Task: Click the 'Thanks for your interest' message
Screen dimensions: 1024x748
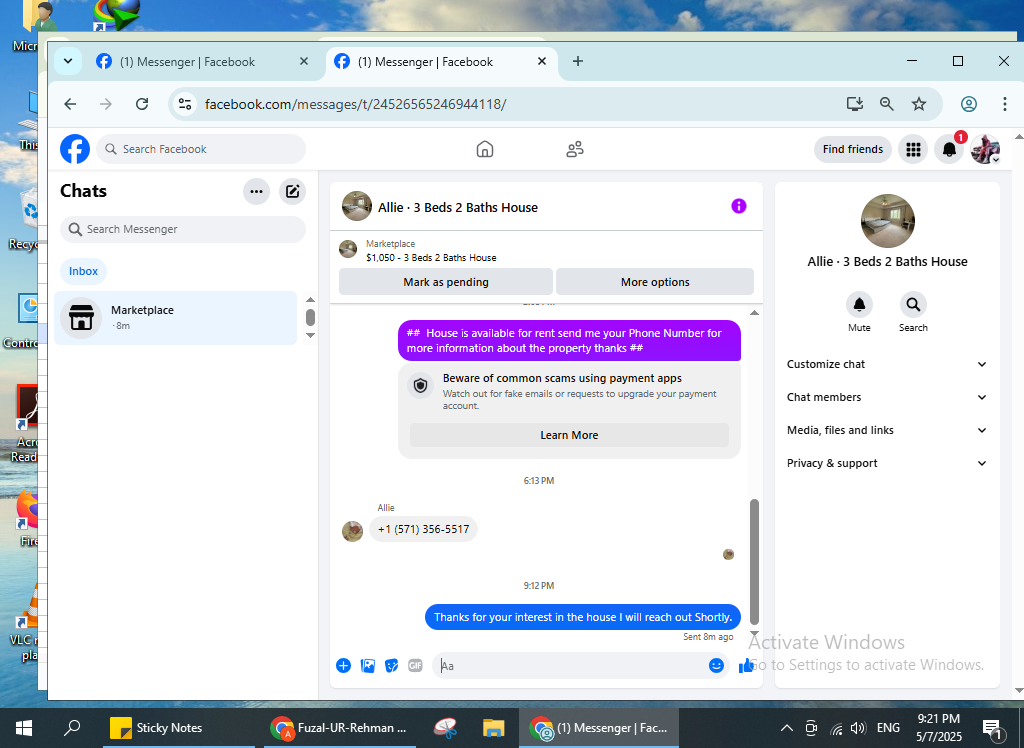Action: (x=583, y=617)
